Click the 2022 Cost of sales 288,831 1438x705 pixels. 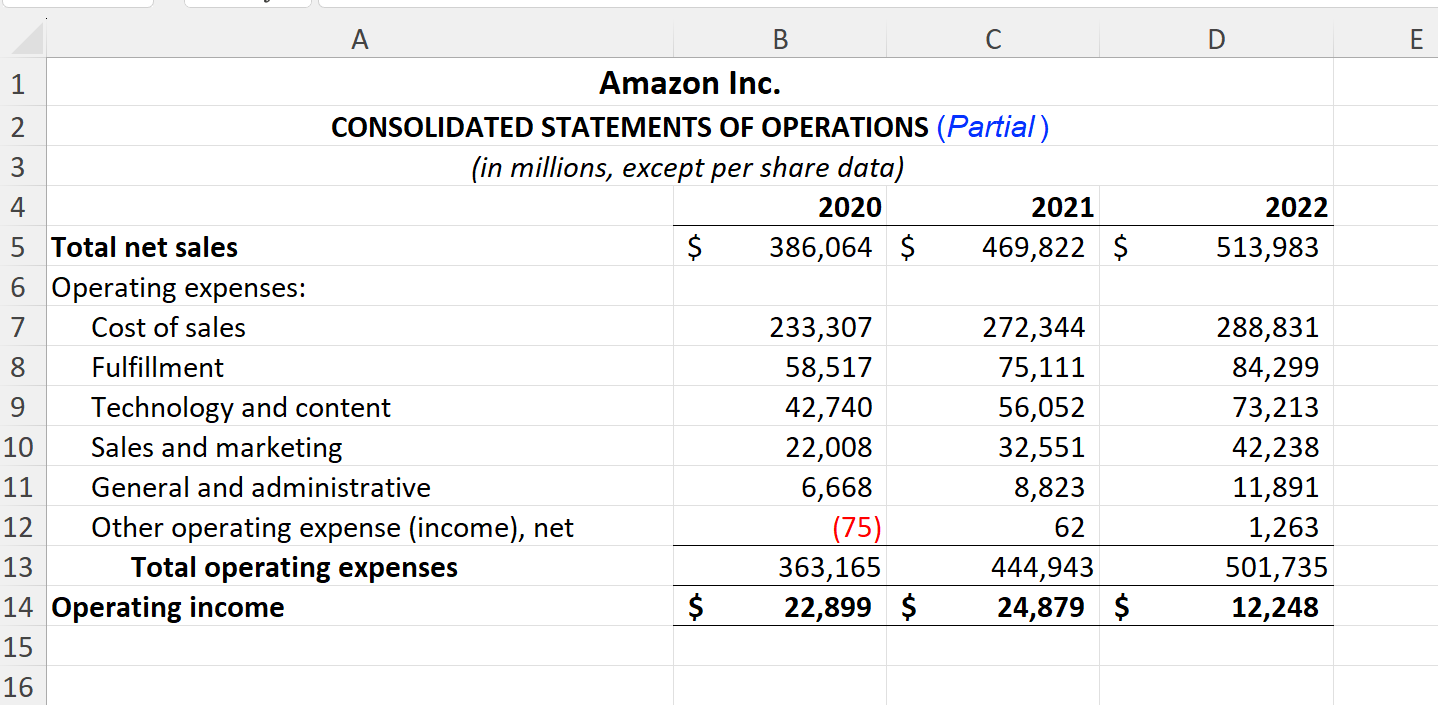(x=1216, y=327)
